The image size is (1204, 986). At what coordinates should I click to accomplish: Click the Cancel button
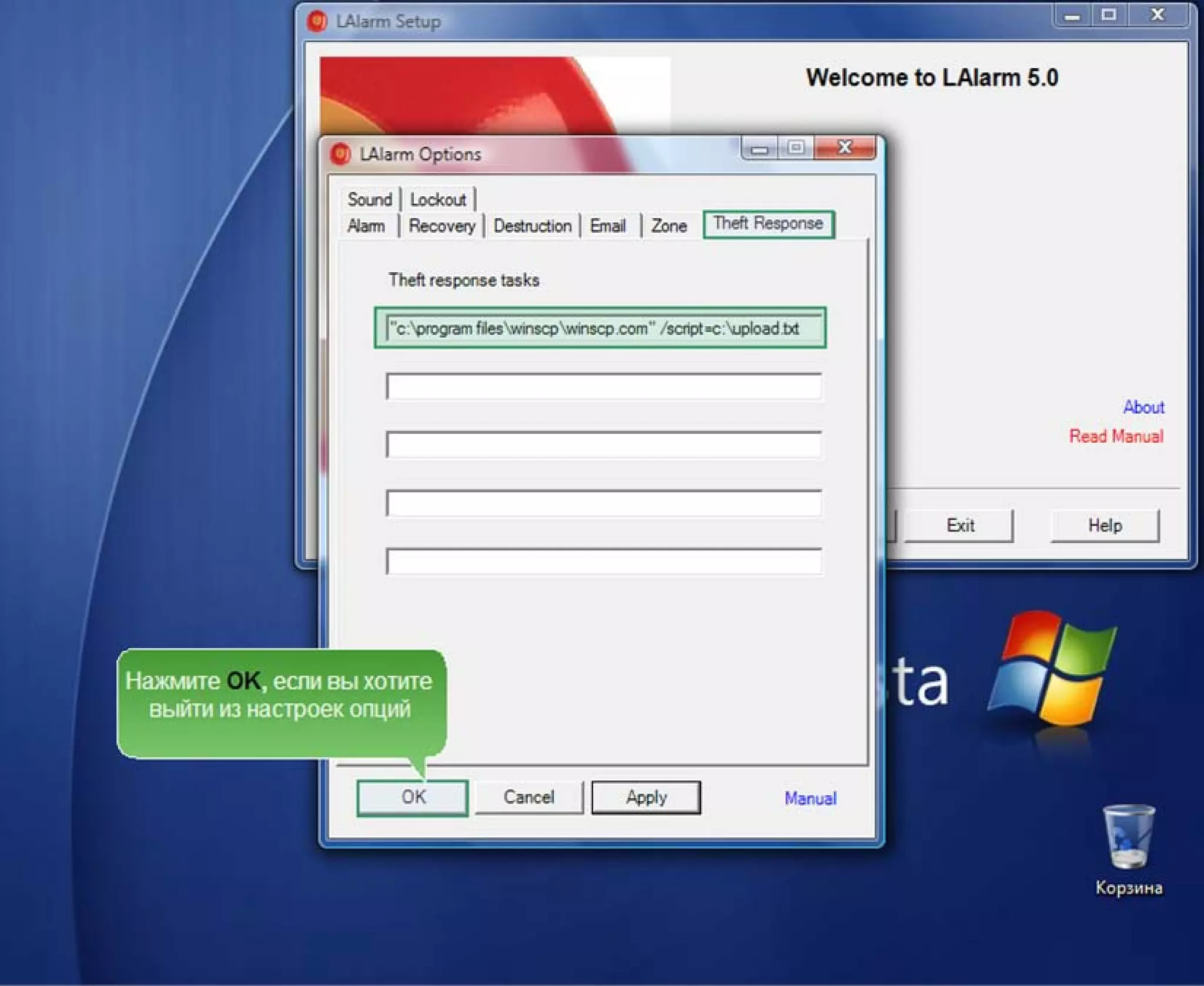tap(529, 797)
